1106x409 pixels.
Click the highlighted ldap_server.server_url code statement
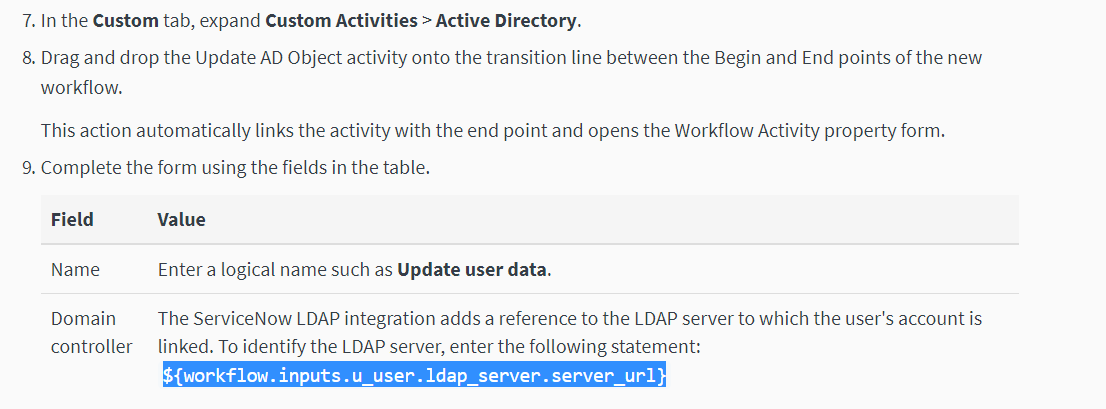coord(415,375)
